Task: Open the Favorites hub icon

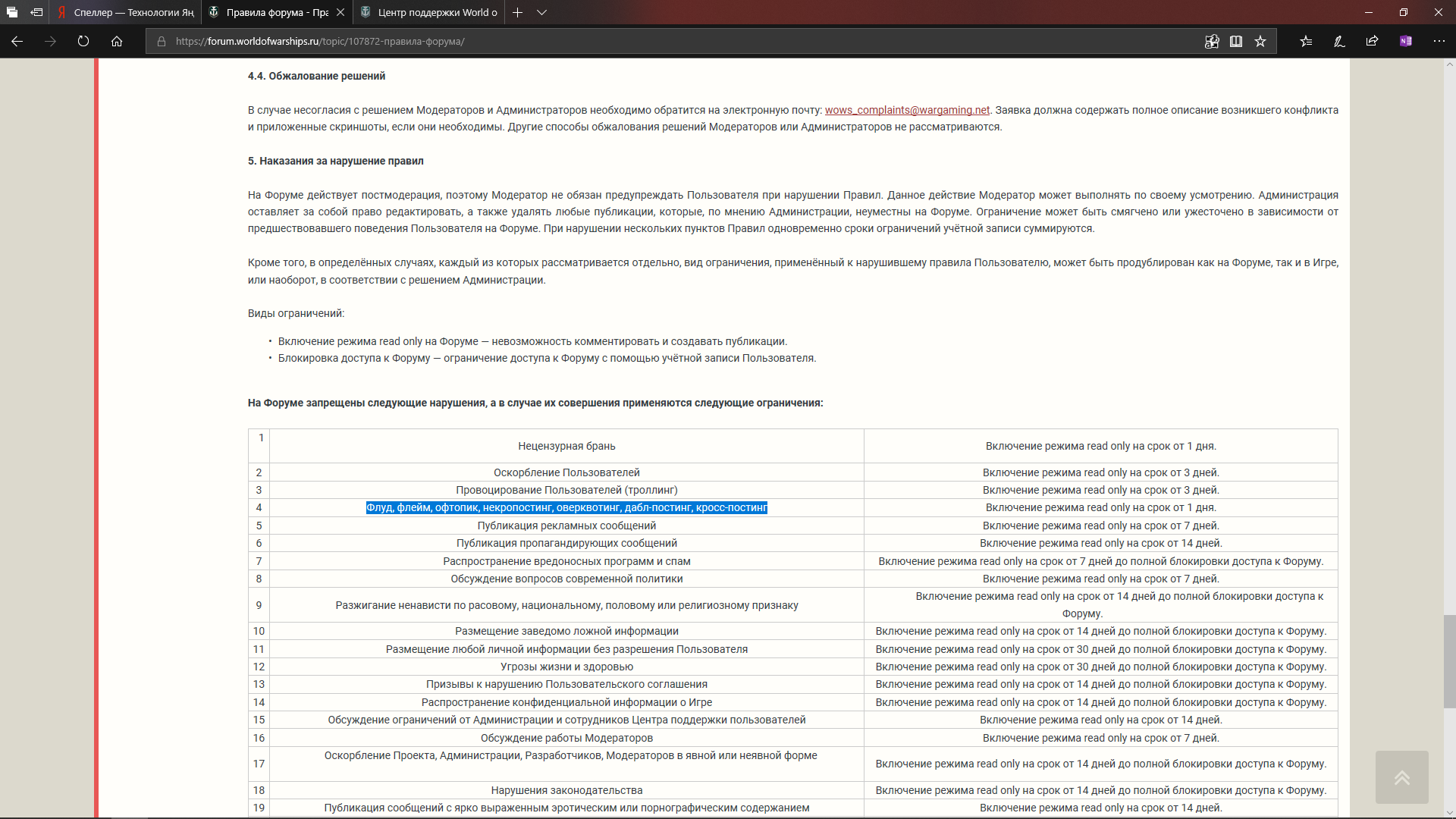Action: point(1306,41)
